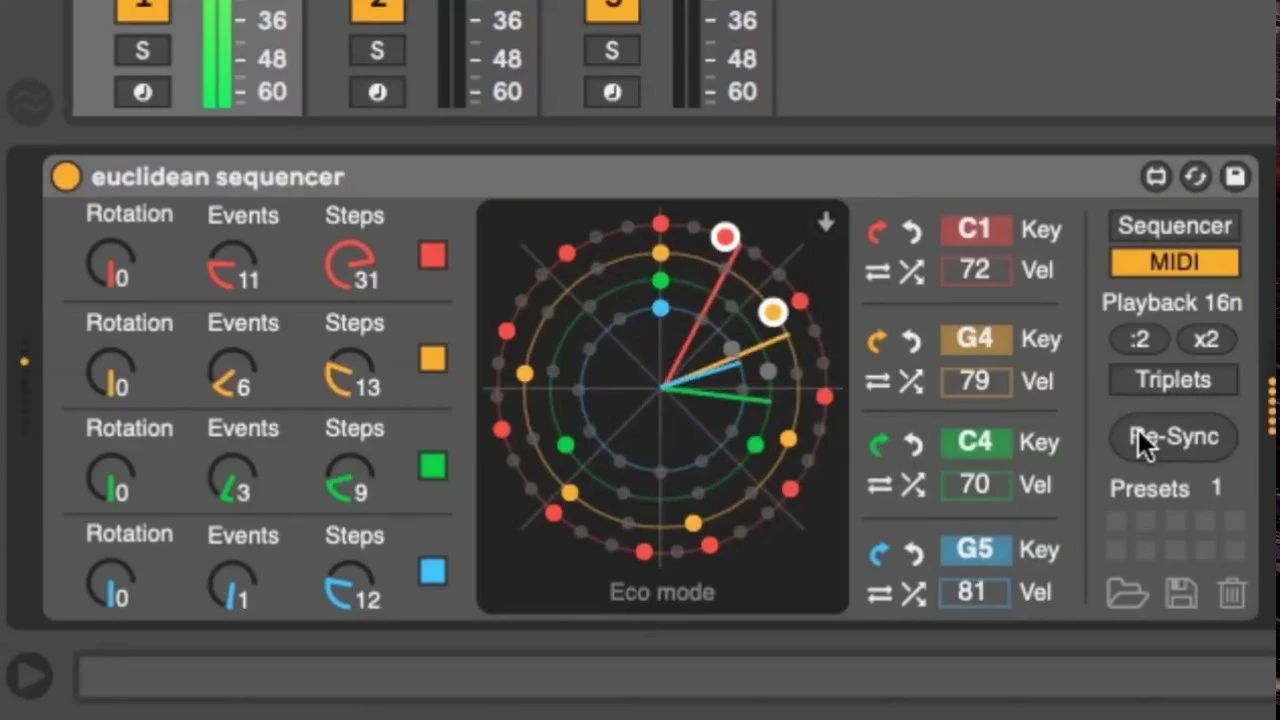Click the blue row Steps knob showing 12
The width and height of the screenshot is (1280, 720).
[x=350, y=585]
